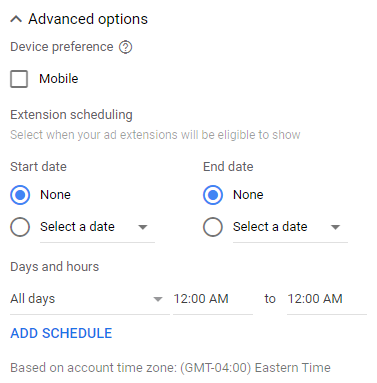Open the Start date picker dropdown arrow
Screen dimensions: 377x383
143,227
